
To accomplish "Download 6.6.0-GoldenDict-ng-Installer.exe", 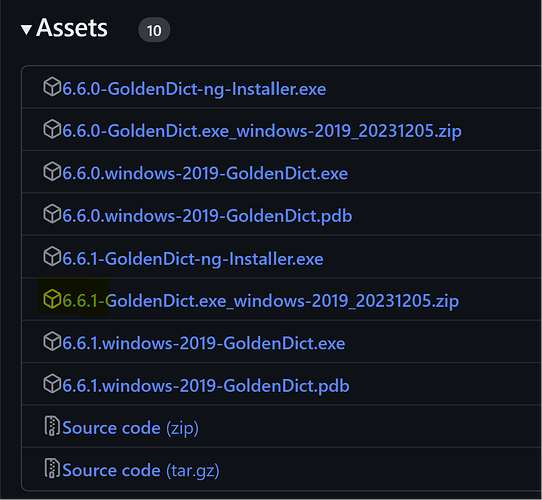I will pyautogui.click(x=194, y=89).
